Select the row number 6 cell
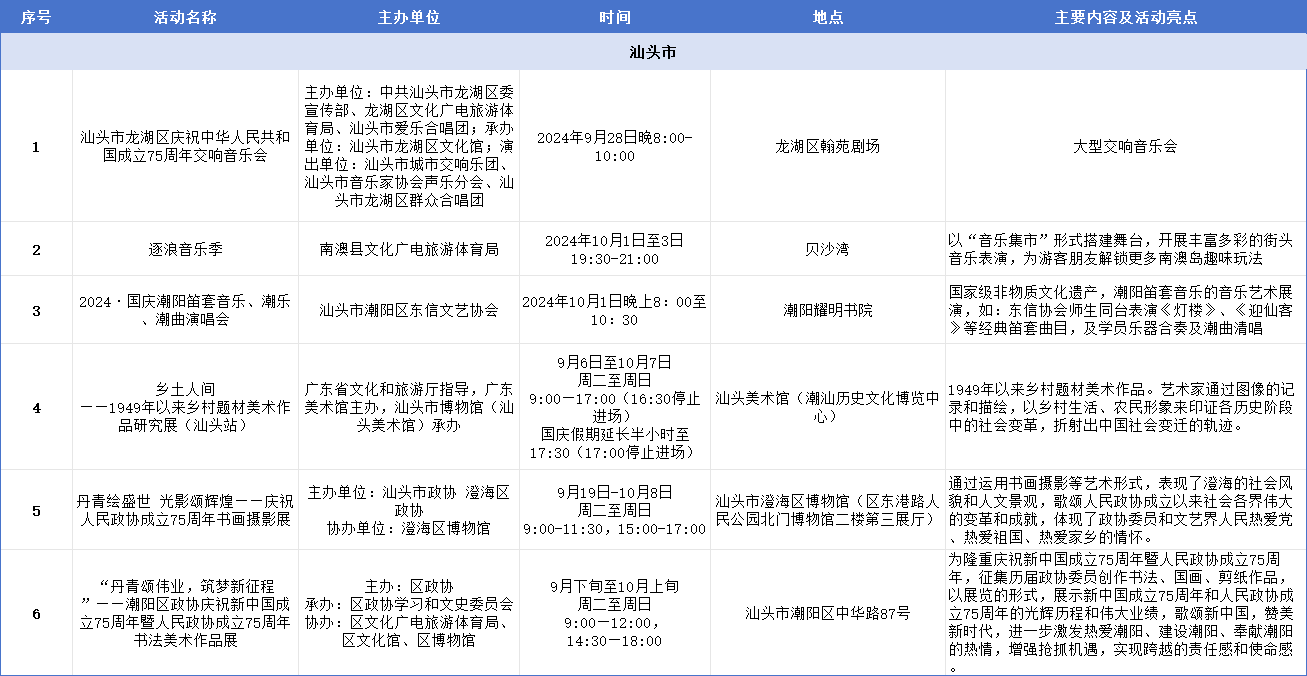This screenshot has height=676, width=1307. point(36,613)
